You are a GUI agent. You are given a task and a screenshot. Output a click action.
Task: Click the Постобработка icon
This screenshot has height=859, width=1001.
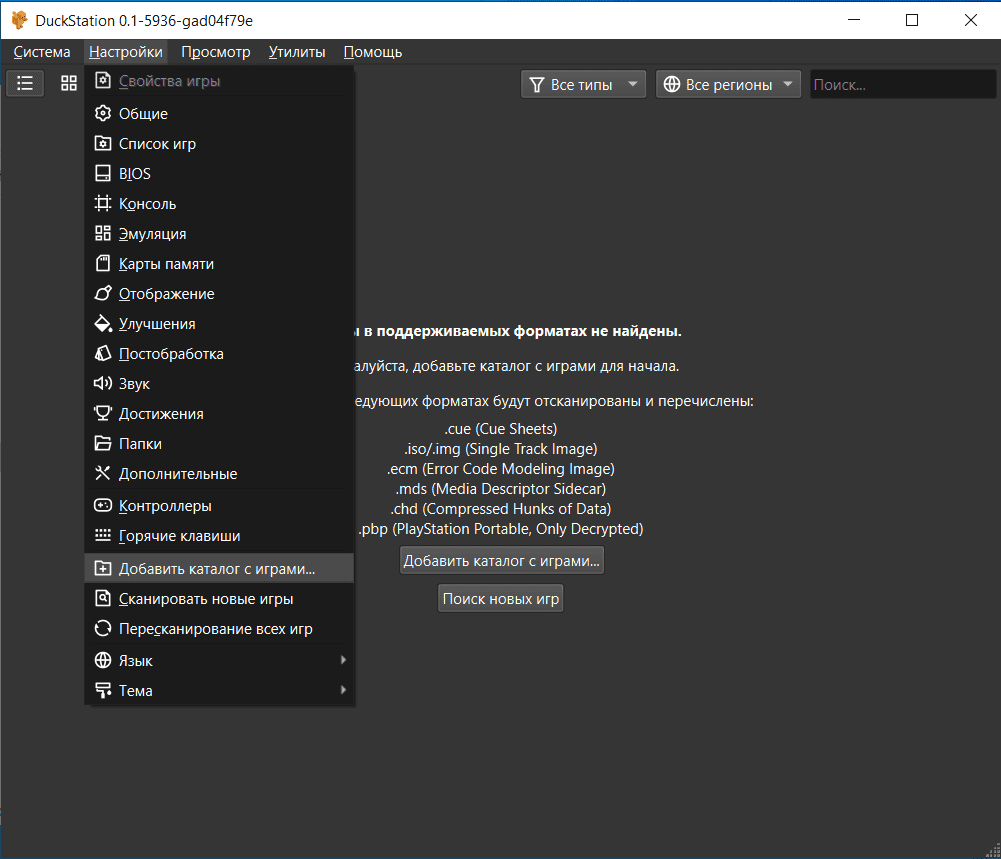(x=103, y=353)
